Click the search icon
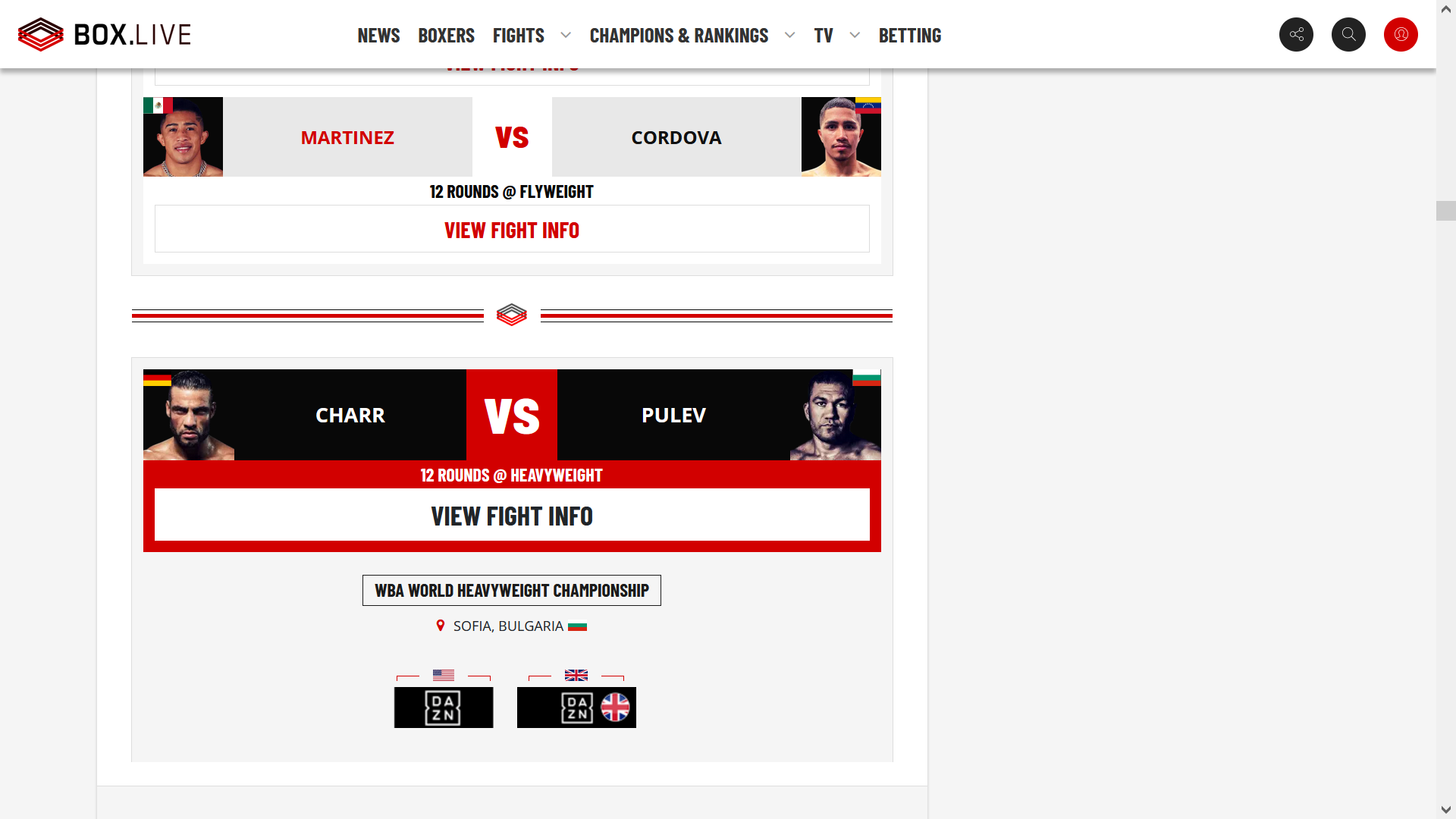This screenshot has width=1456, height=819. [x=1349, y=34]
